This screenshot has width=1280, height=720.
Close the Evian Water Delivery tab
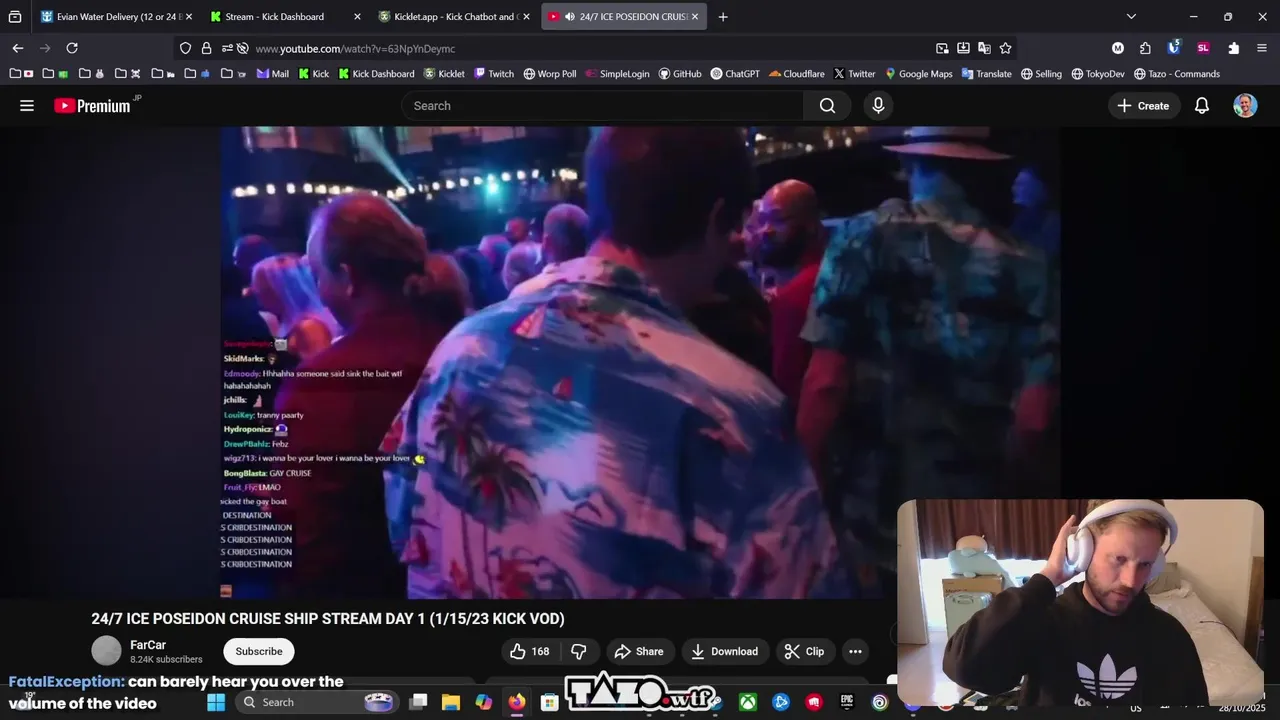click(188, 16)
